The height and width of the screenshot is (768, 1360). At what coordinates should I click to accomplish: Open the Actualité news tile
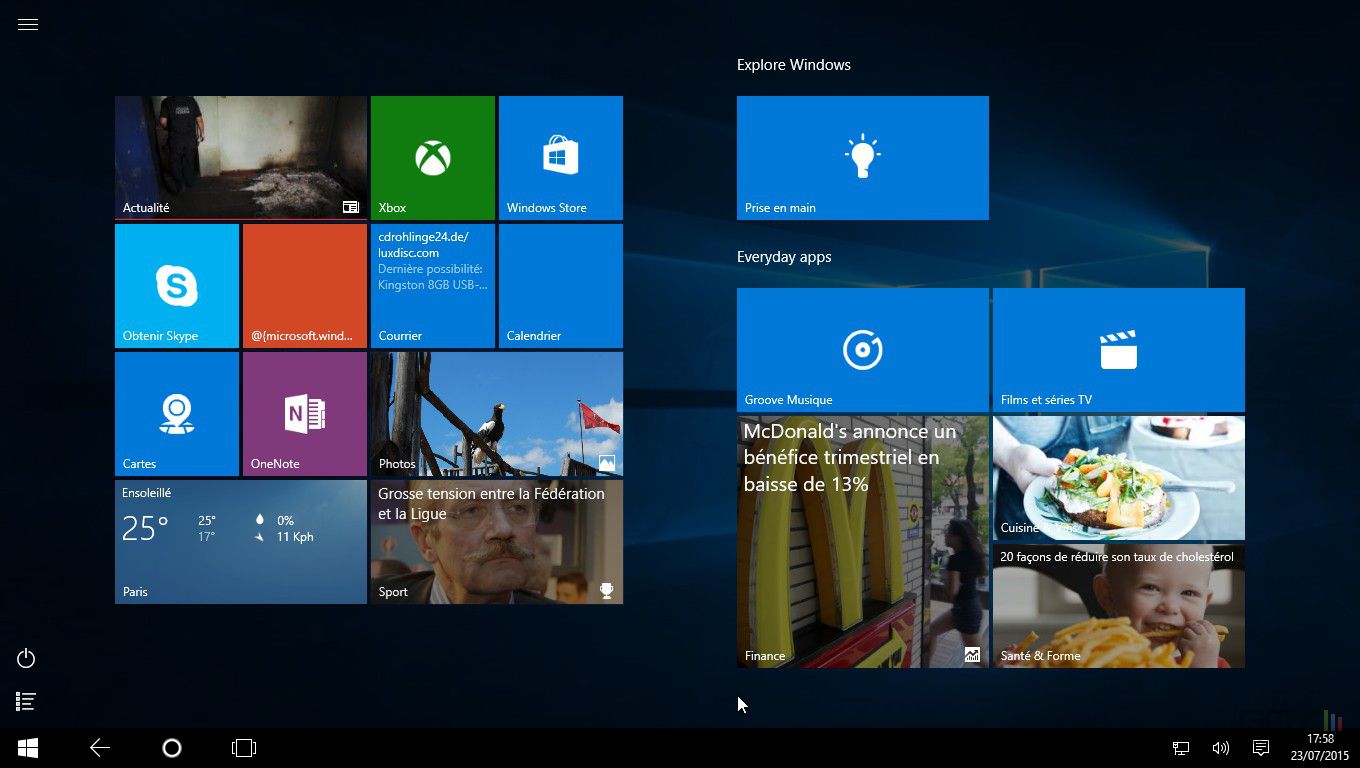pos(241,158)
